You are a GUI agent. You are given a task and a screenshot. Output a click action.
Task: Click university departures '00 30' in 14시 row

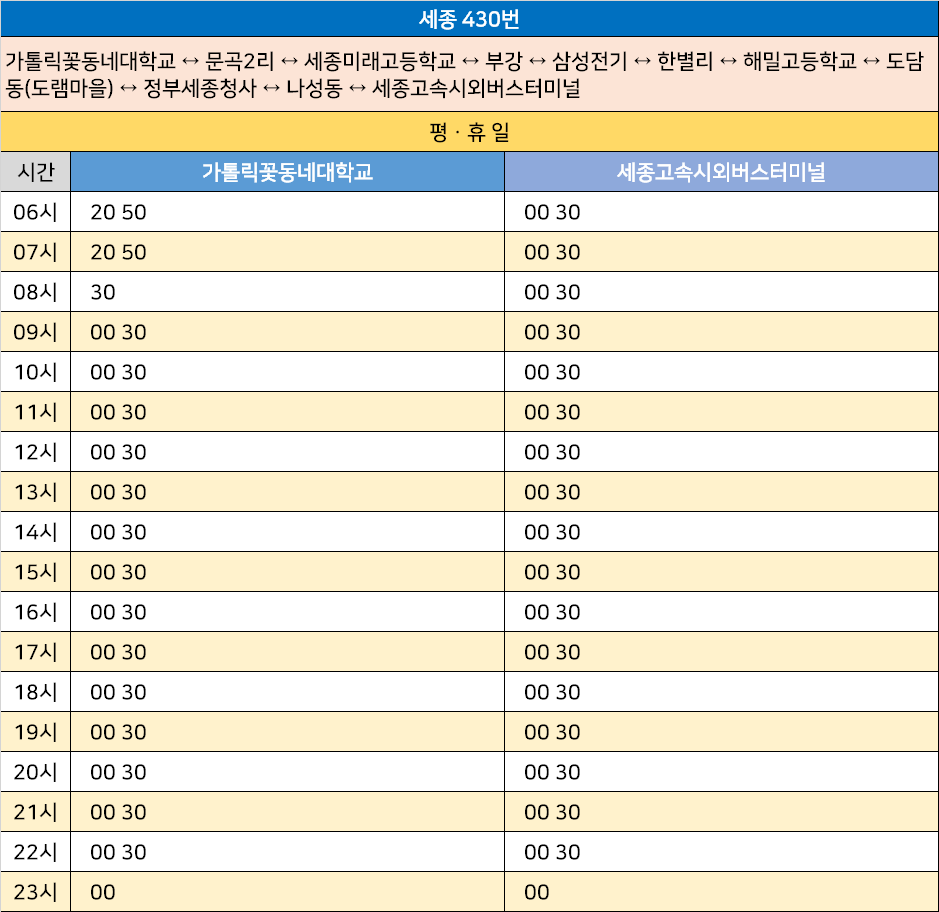118,532
